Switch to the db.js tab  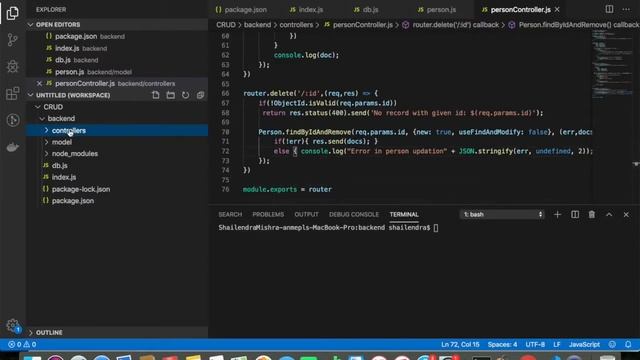click(x=366, y=9)
